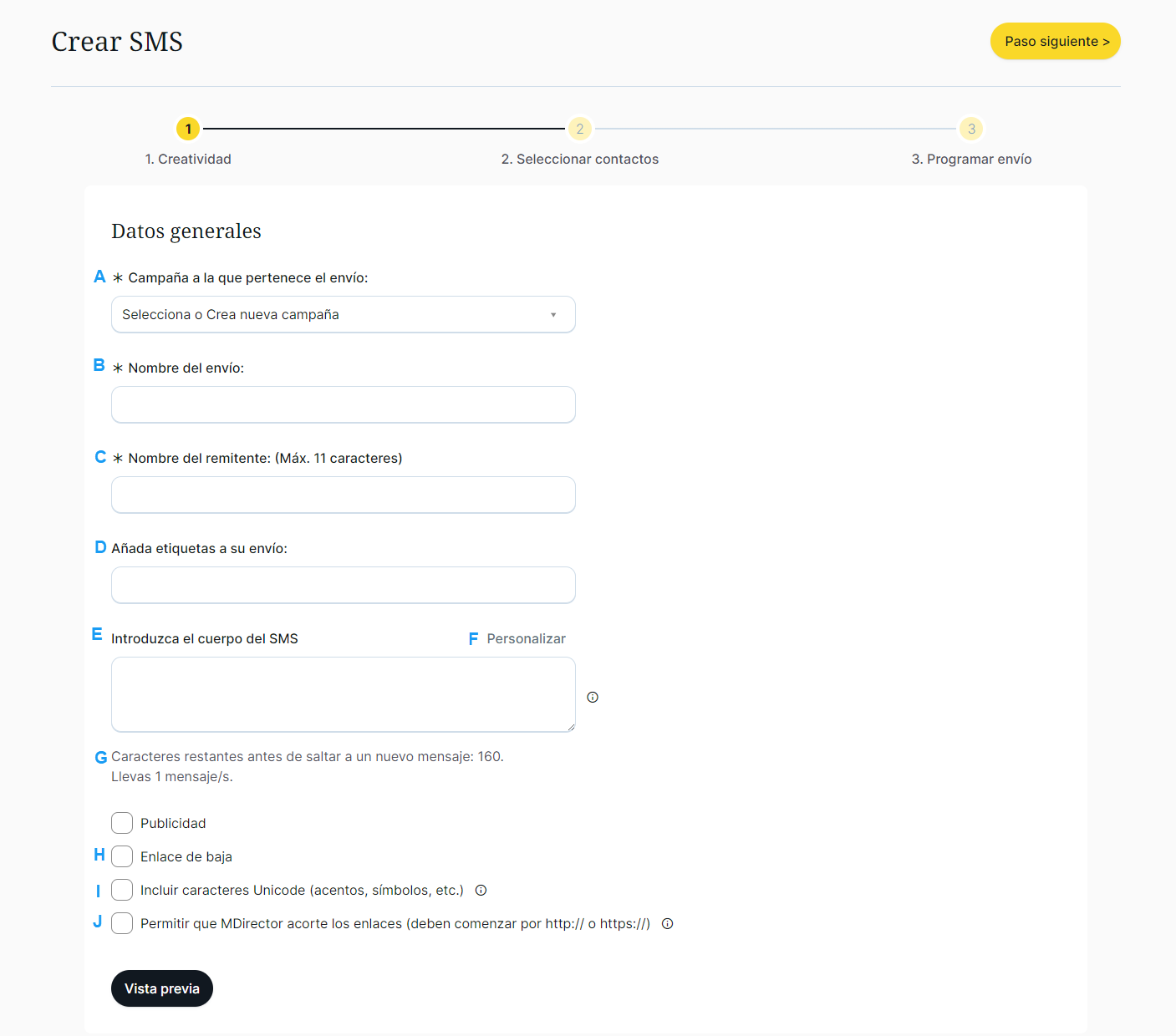Click the Paso siguiente button
This screenshot has height=1036, width=1176.
[1055, 41]
